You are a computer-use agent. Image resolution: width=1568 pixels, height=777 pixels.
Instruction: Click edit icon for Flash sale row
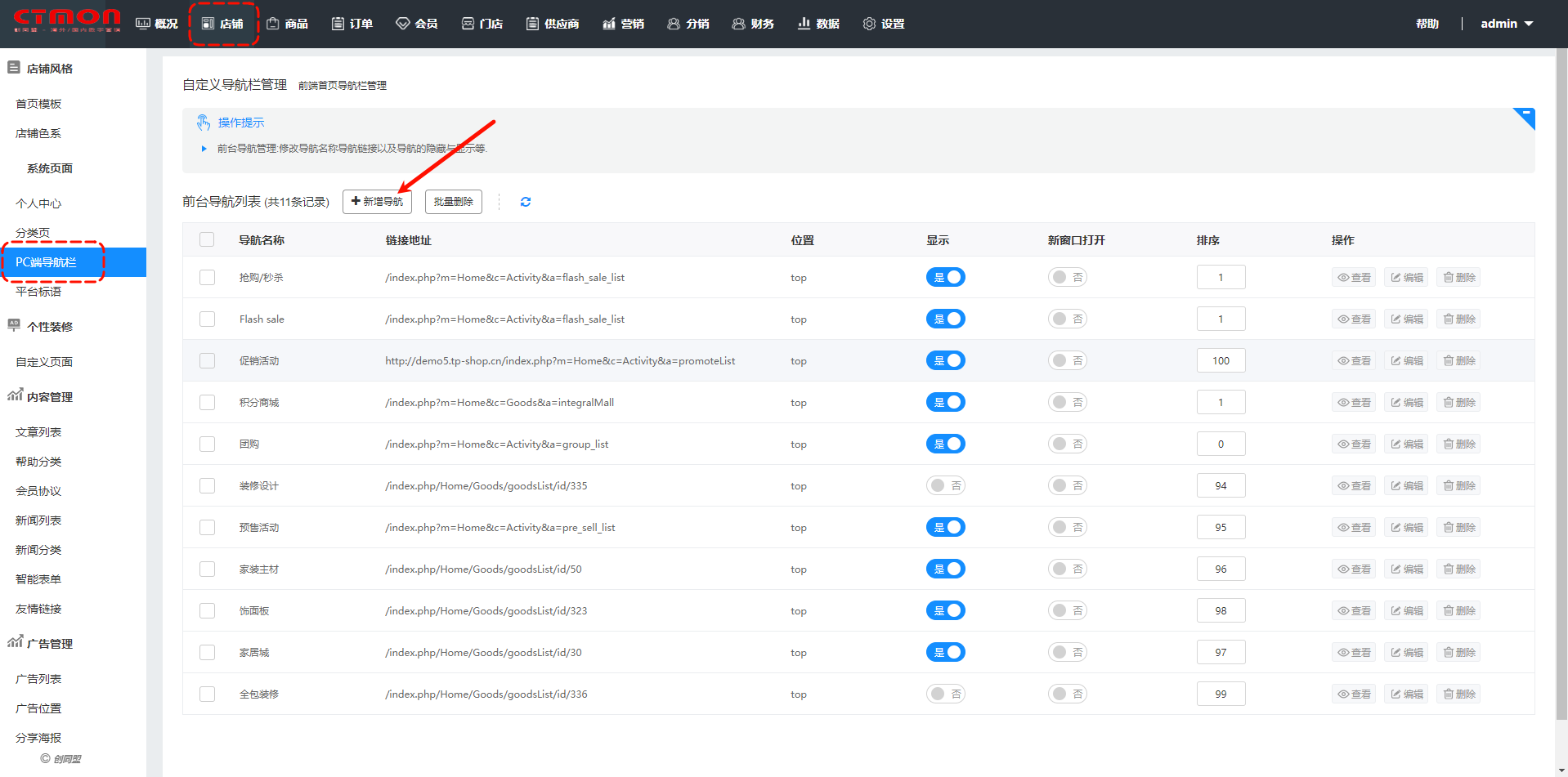click(1406, 319)
